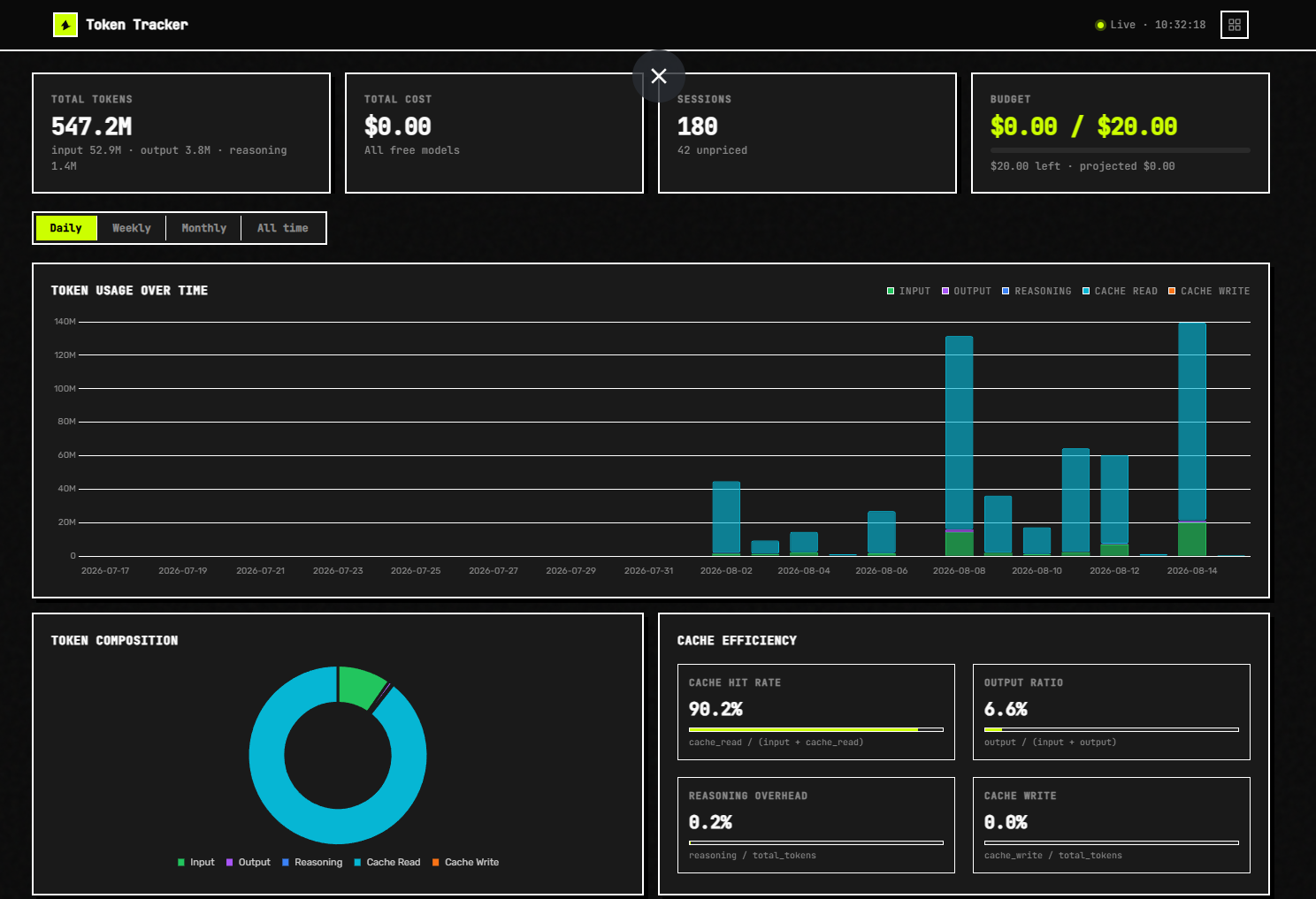
Task: Click 'cache_write / total_tokens' formula text
Action: pyautogui.click(x=1053, y=856)
